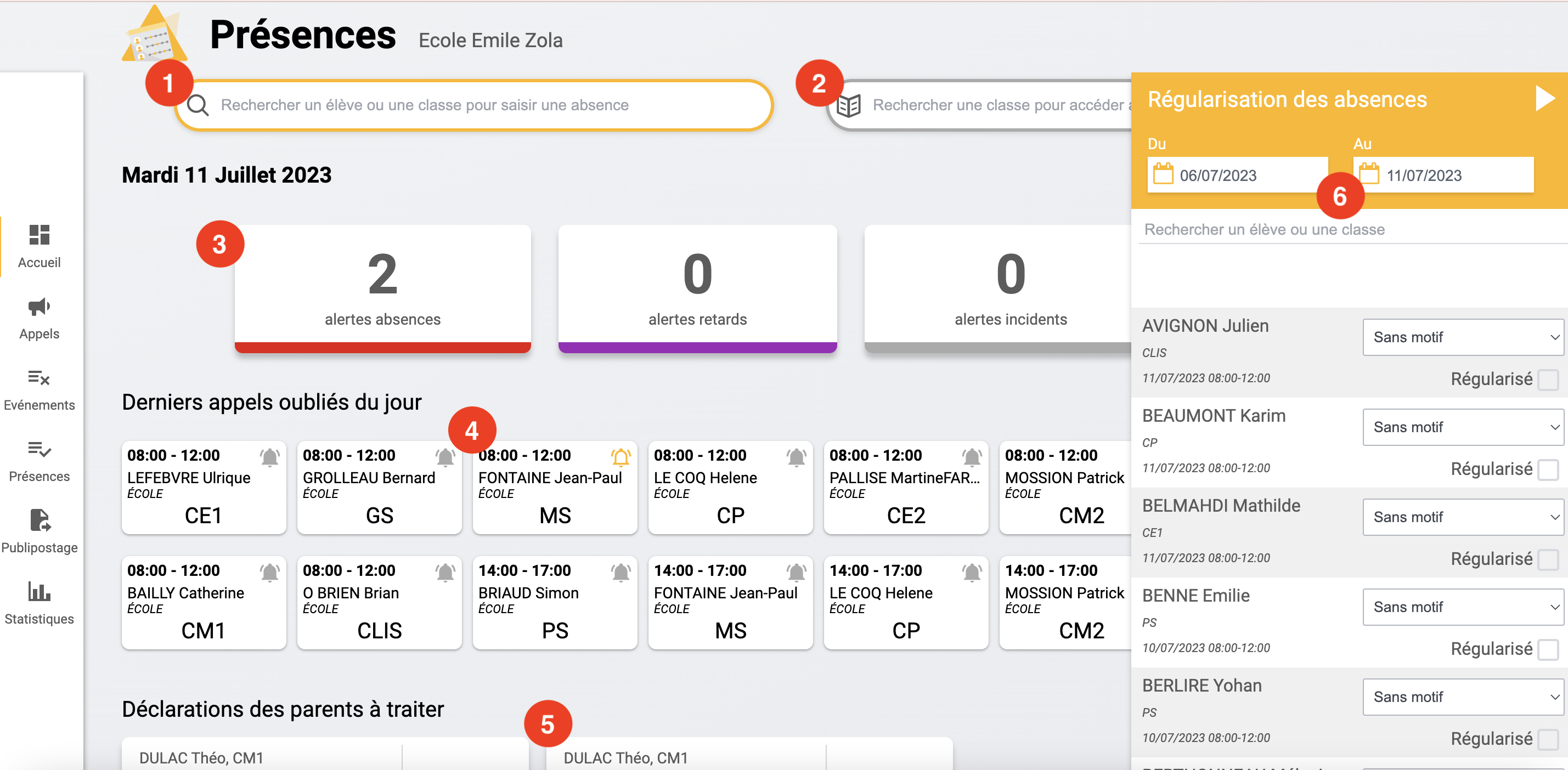1568x770 pixels.
Task: Click the open book icon in class search
Action: click(x=848, y=105)
